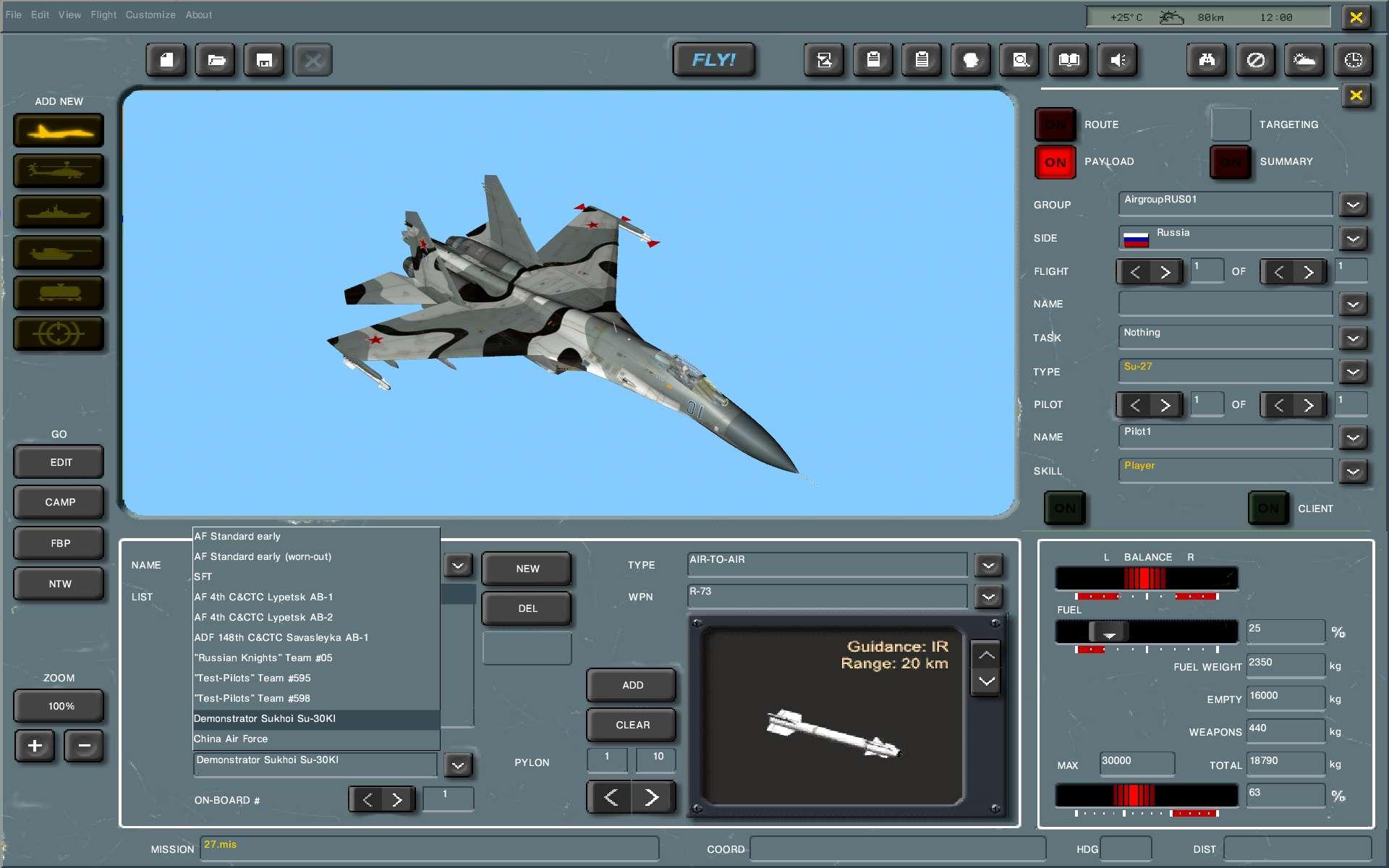Add a new static target object
This screenshot has height=868, width=1389.
[59, 334]
